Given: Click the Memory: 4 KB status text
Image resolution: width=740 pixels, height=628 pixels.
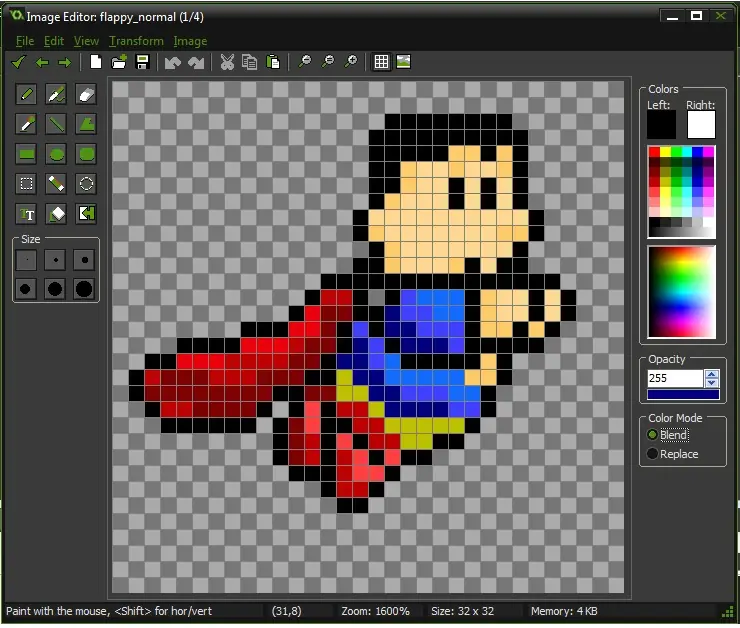Looking at the screenshot, I should point(564,612).
